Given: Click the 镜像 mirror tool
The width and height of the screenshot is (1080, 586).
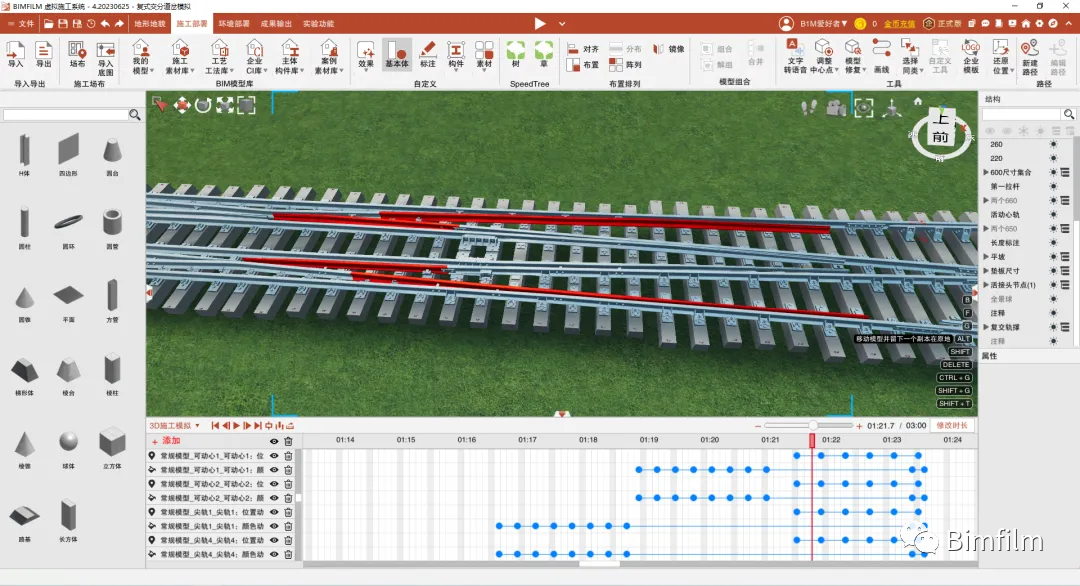Looking at the screenshot, I should point(670,48).
